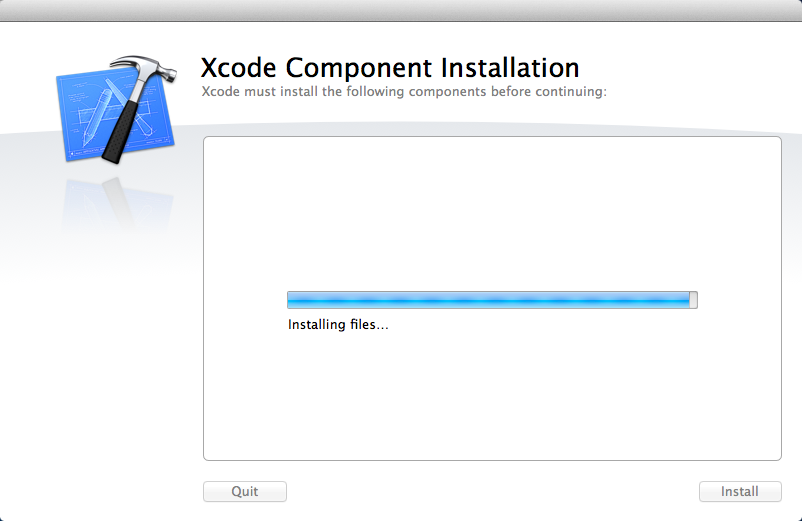Click the filled starting edge of the progress bar

point(290,300)
